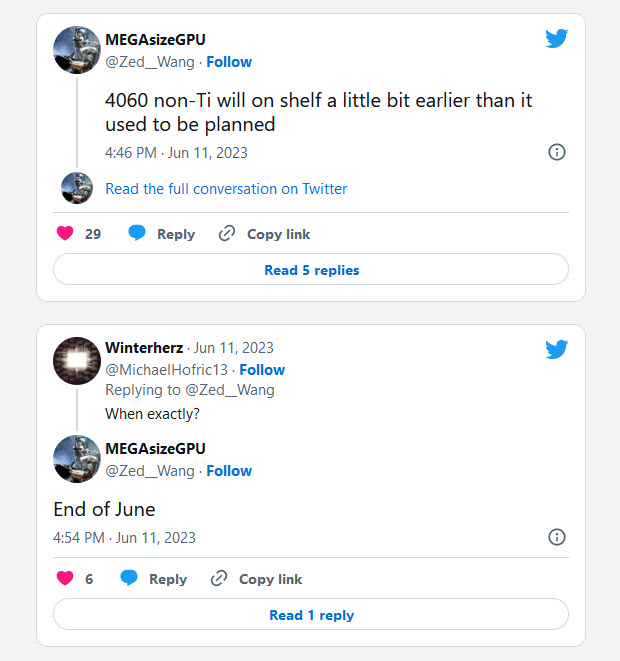Expand Read 1 reply
620x661 pixels.
311,615
